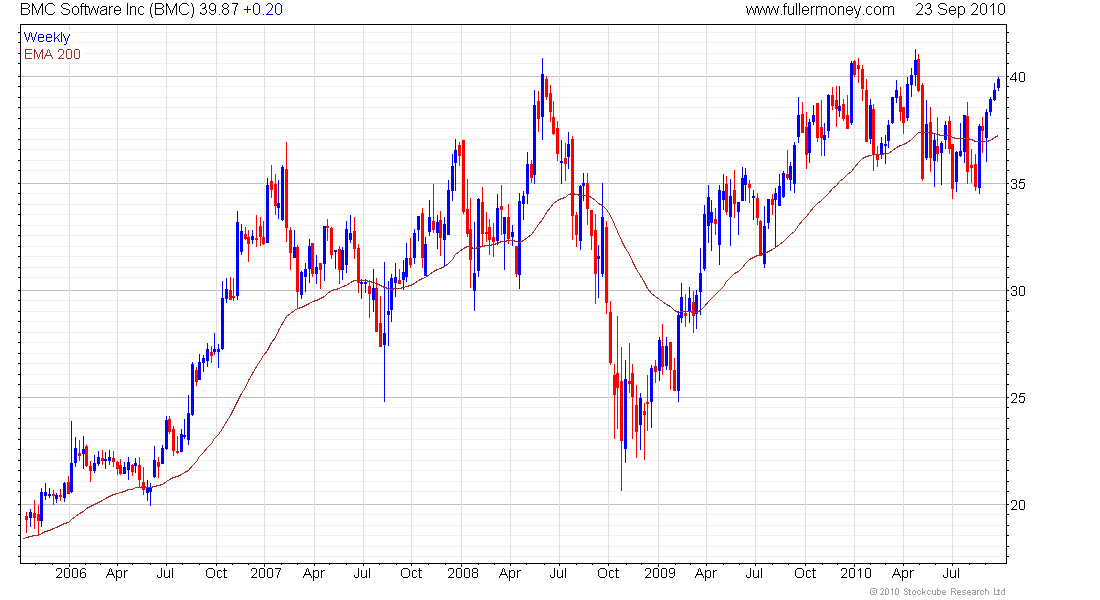The width and height of the screenshot is (1100, 600).
Task: Click the BMC Software Inc (BMC) chart title
Action: pyautogui.click(x=107, y=10)
